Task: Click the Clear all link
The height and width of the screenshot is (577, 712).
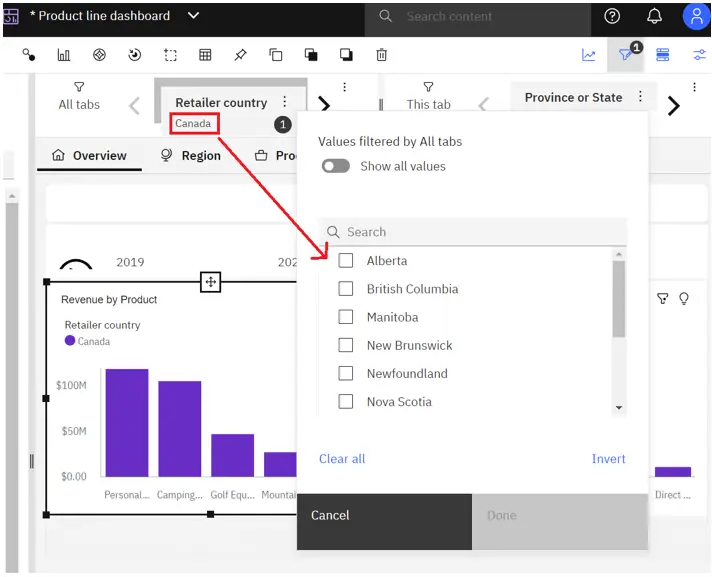Action: (x=342, y=459)
